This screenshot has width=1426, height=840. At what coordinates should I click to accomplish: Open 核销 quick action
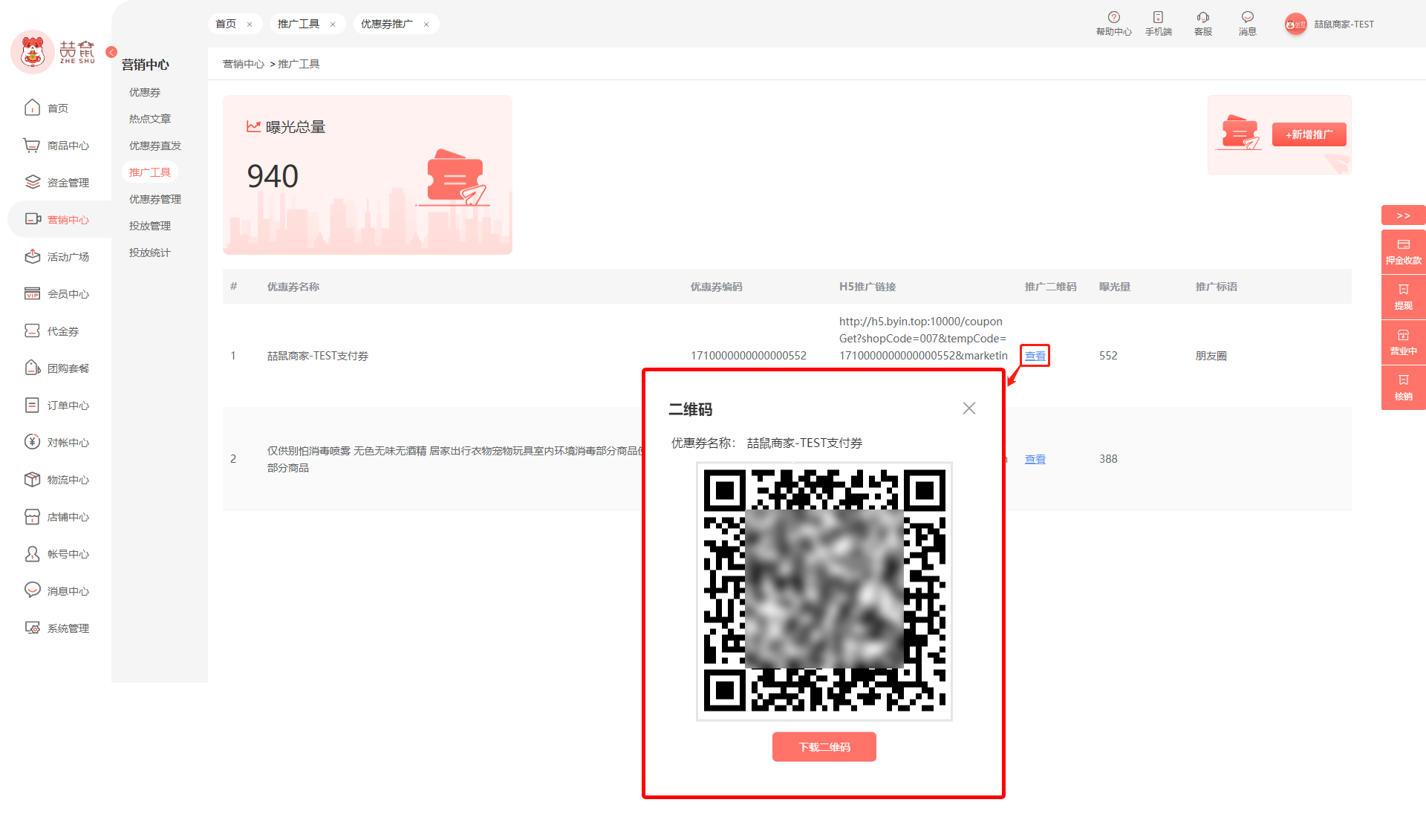[1403, 388]
